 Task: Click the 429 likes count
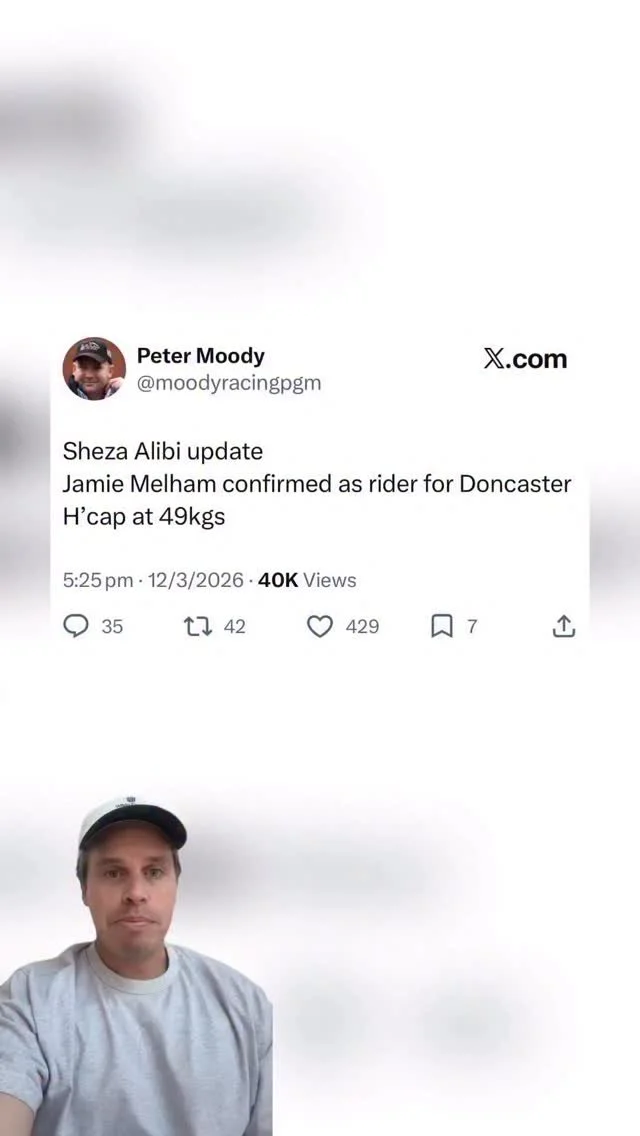362,626
